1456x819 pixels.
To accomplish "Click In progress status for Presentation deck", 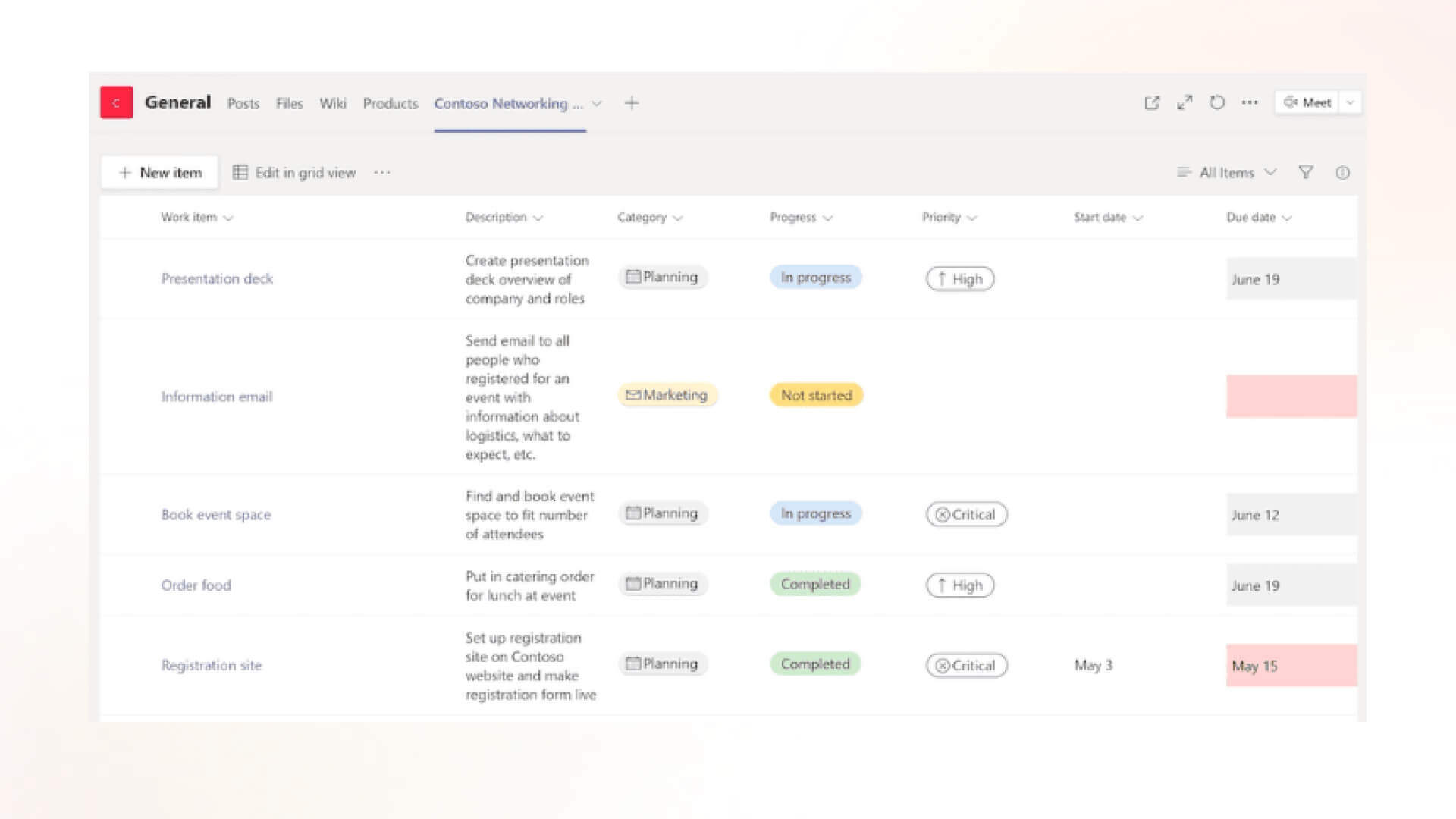I will (816, 278).
